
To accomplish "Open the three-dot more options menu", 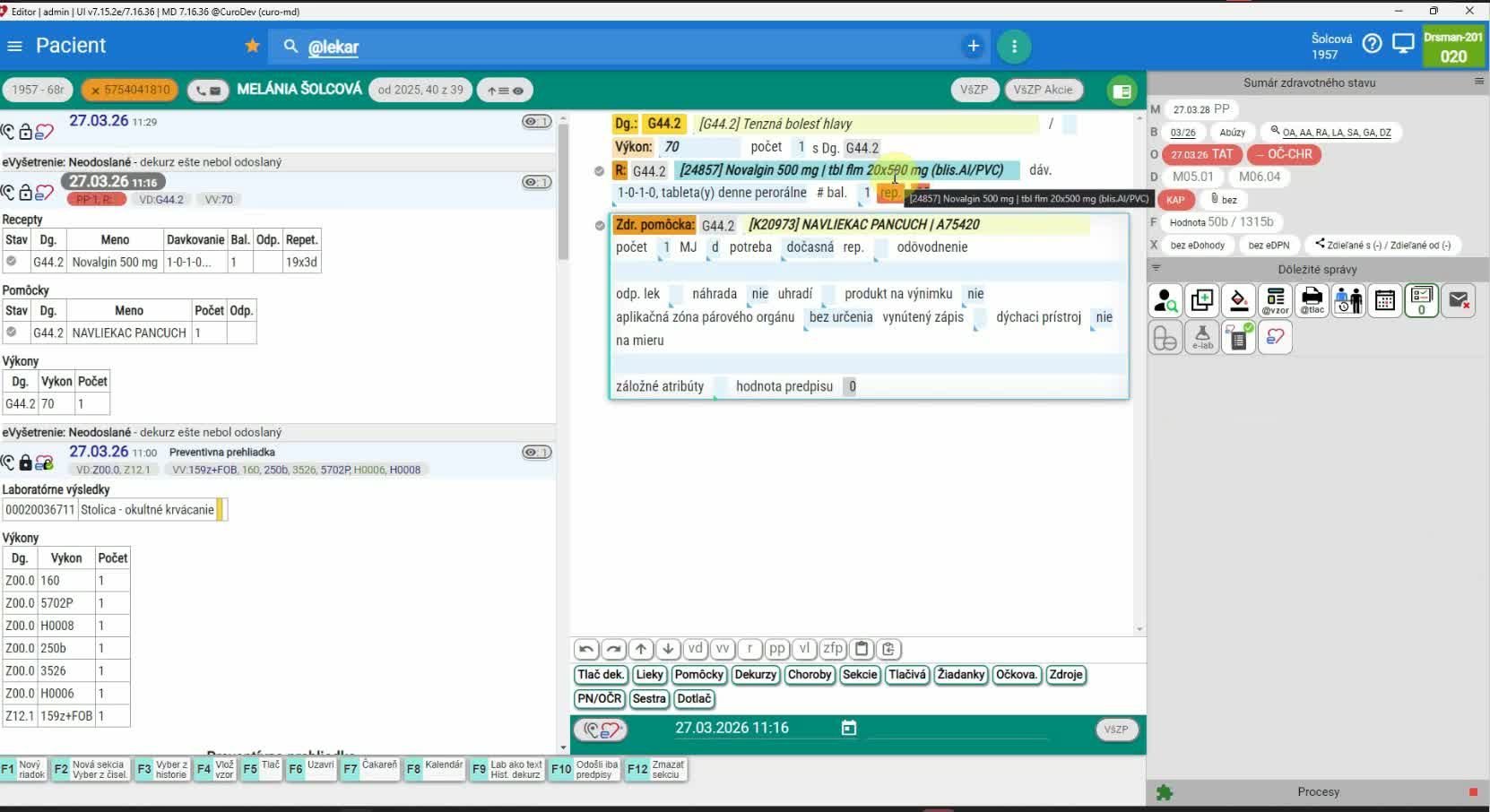I will point(1014,47).
